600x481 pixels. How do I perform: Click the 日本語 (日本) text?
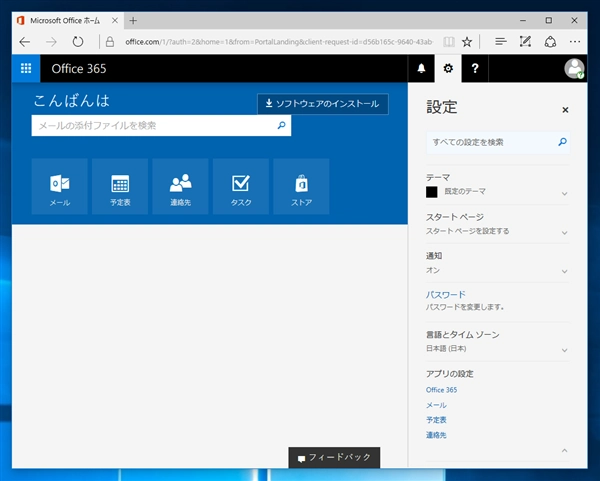446,349
